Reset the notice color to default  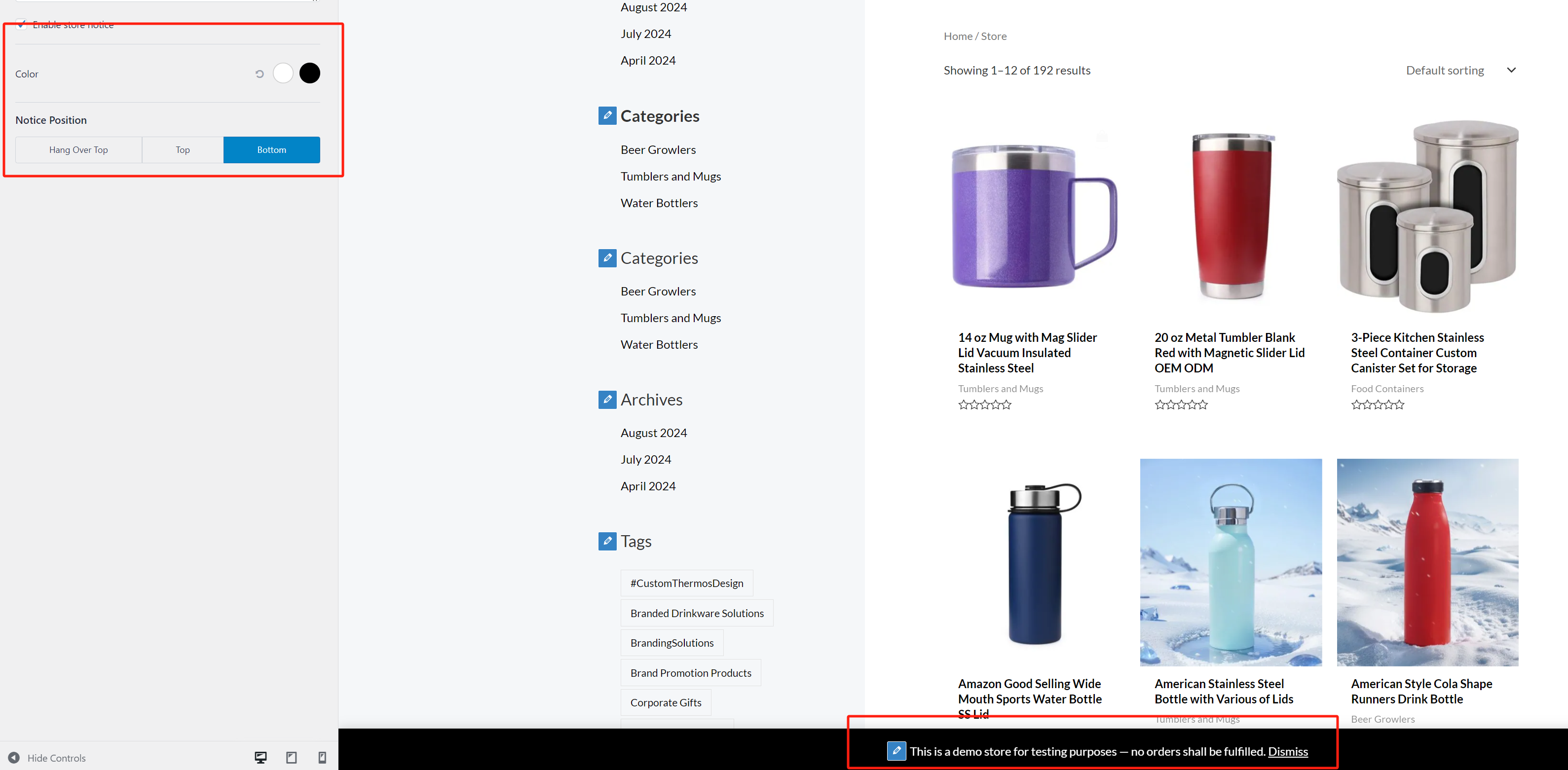point(260,73)
